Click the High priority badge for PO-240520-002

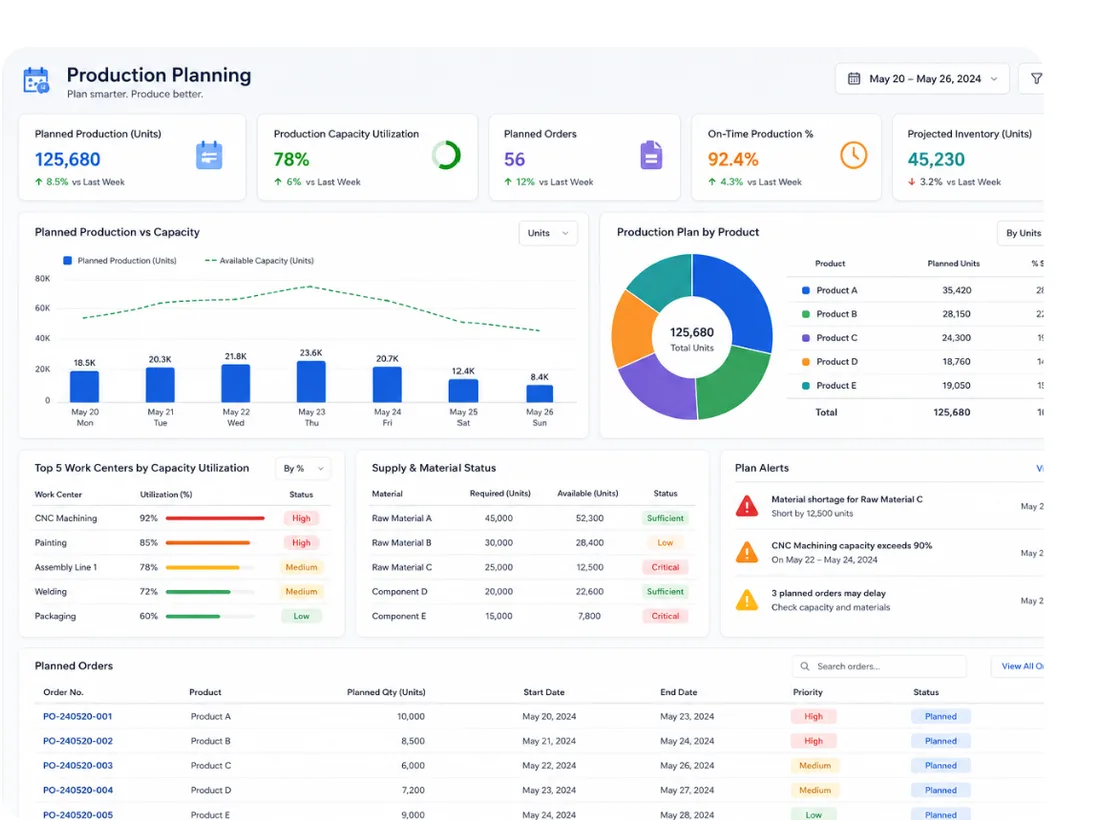(x=814, y=741)
